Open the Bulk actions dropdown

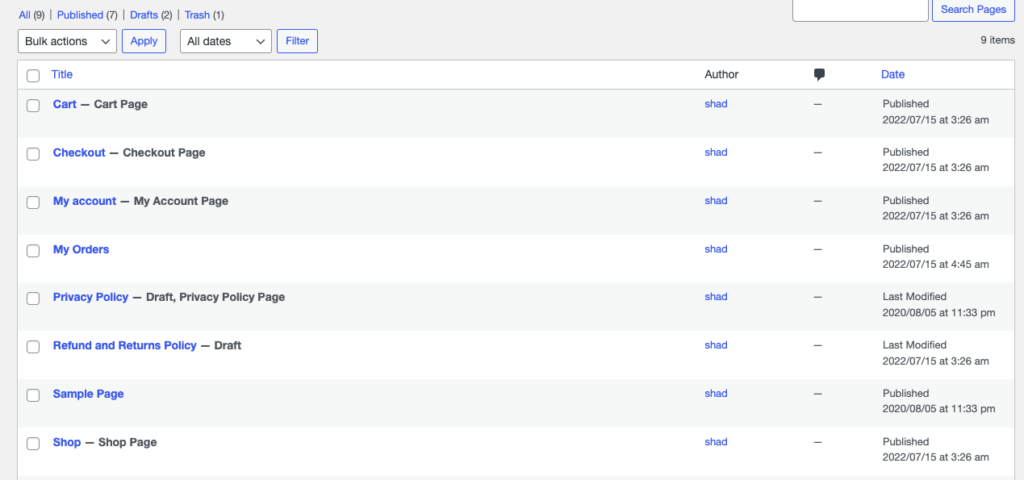tap(67, 41)
